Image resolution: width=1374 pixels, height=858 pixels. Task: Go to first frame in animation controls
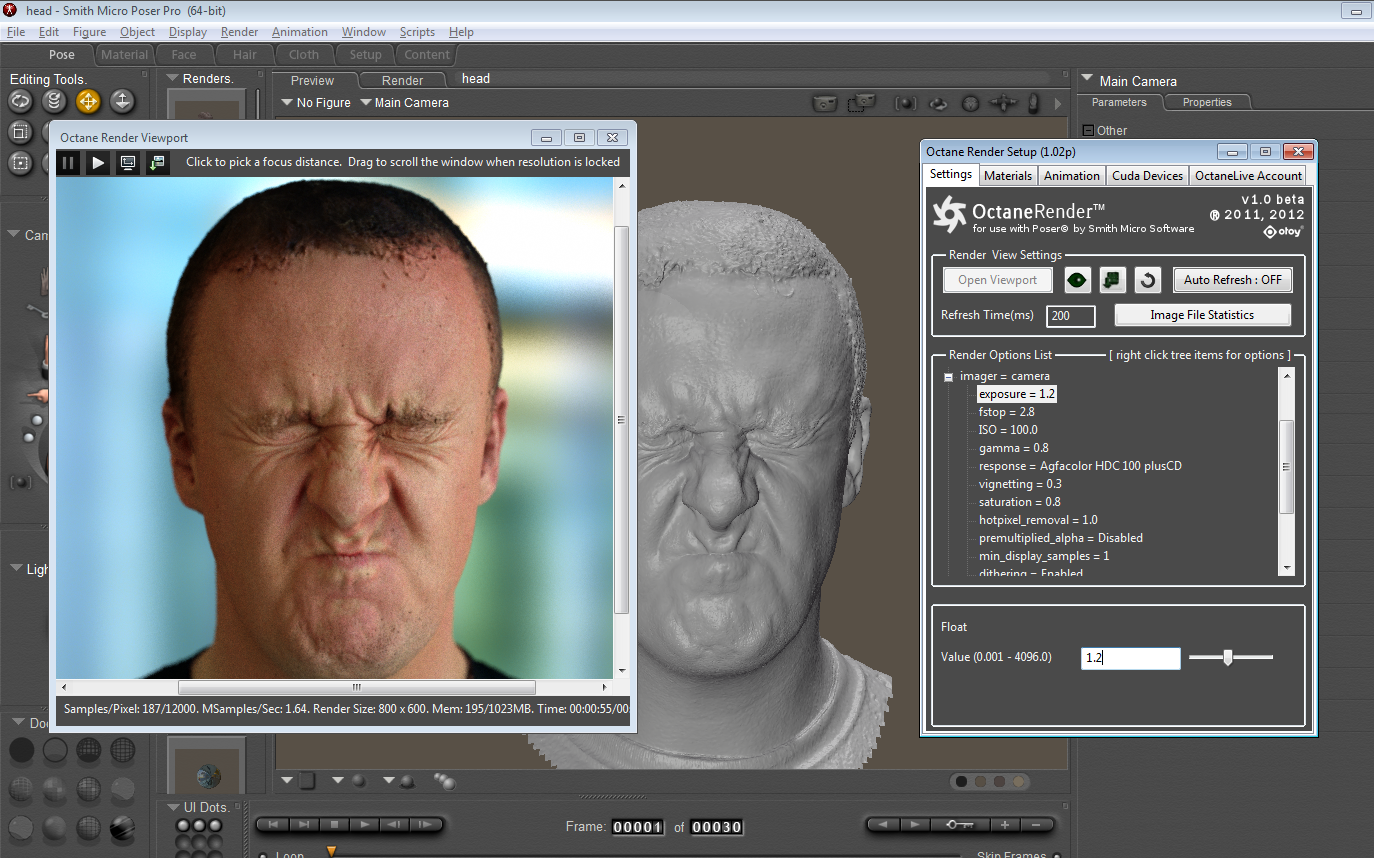coord(273,825)
